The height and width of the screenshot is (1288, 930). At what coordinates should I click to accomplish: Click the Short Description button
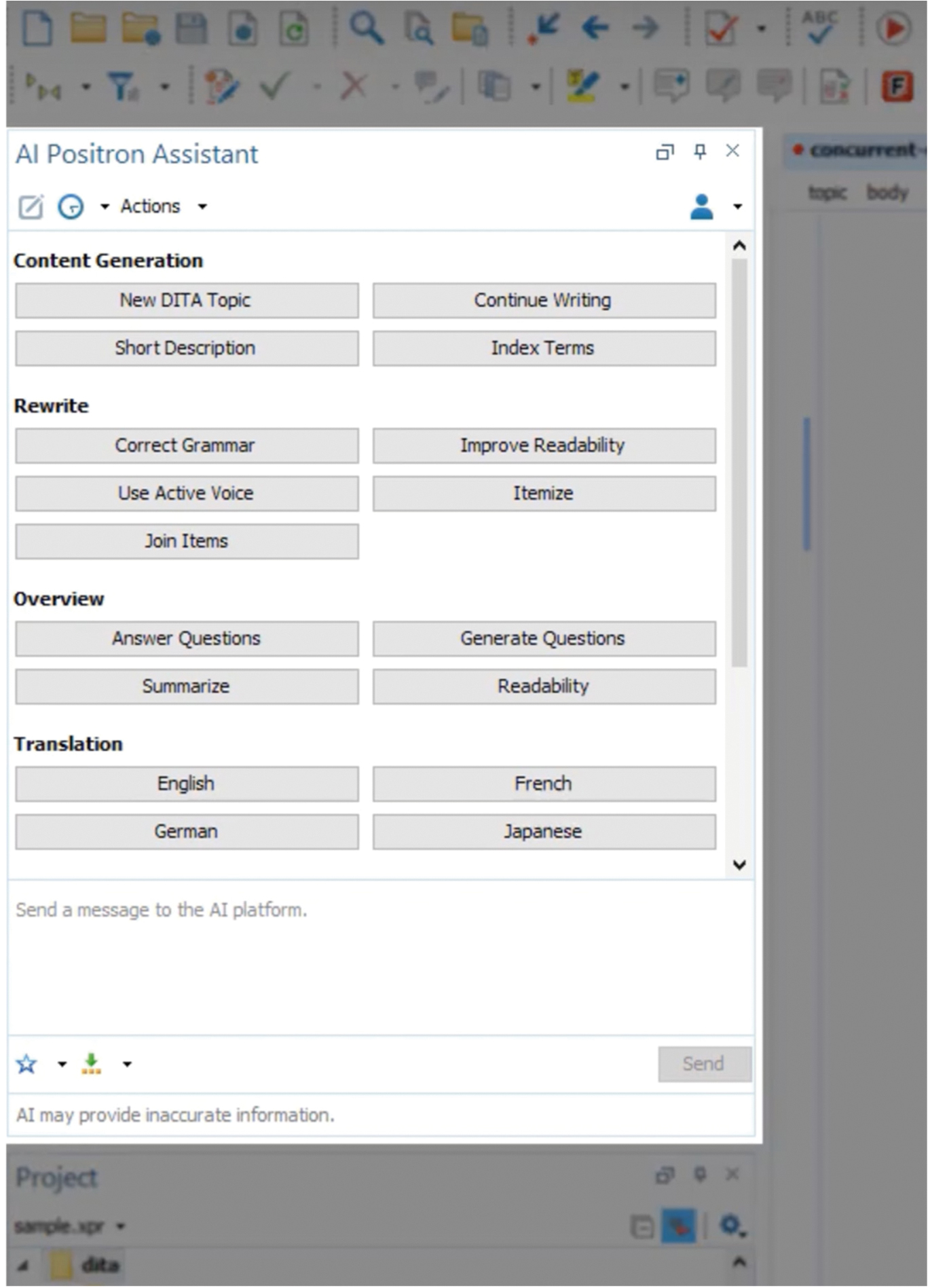coord(187,348)
